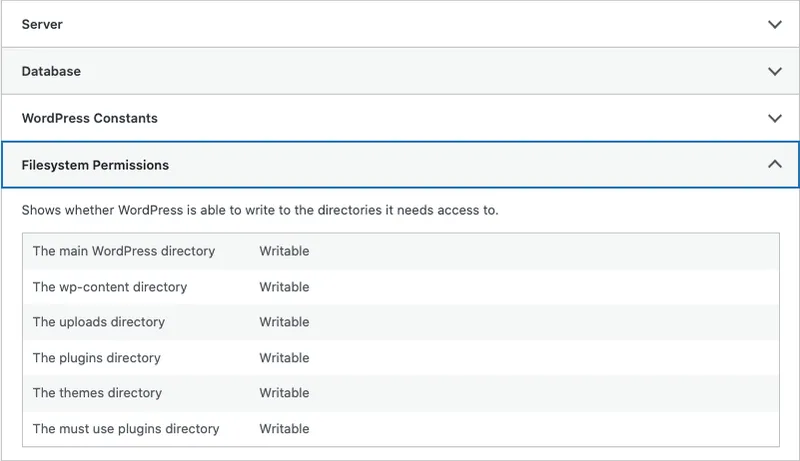Click the WordPress Constants heading
This screenshot has width=800, height=461.
[x=89, y=118]
